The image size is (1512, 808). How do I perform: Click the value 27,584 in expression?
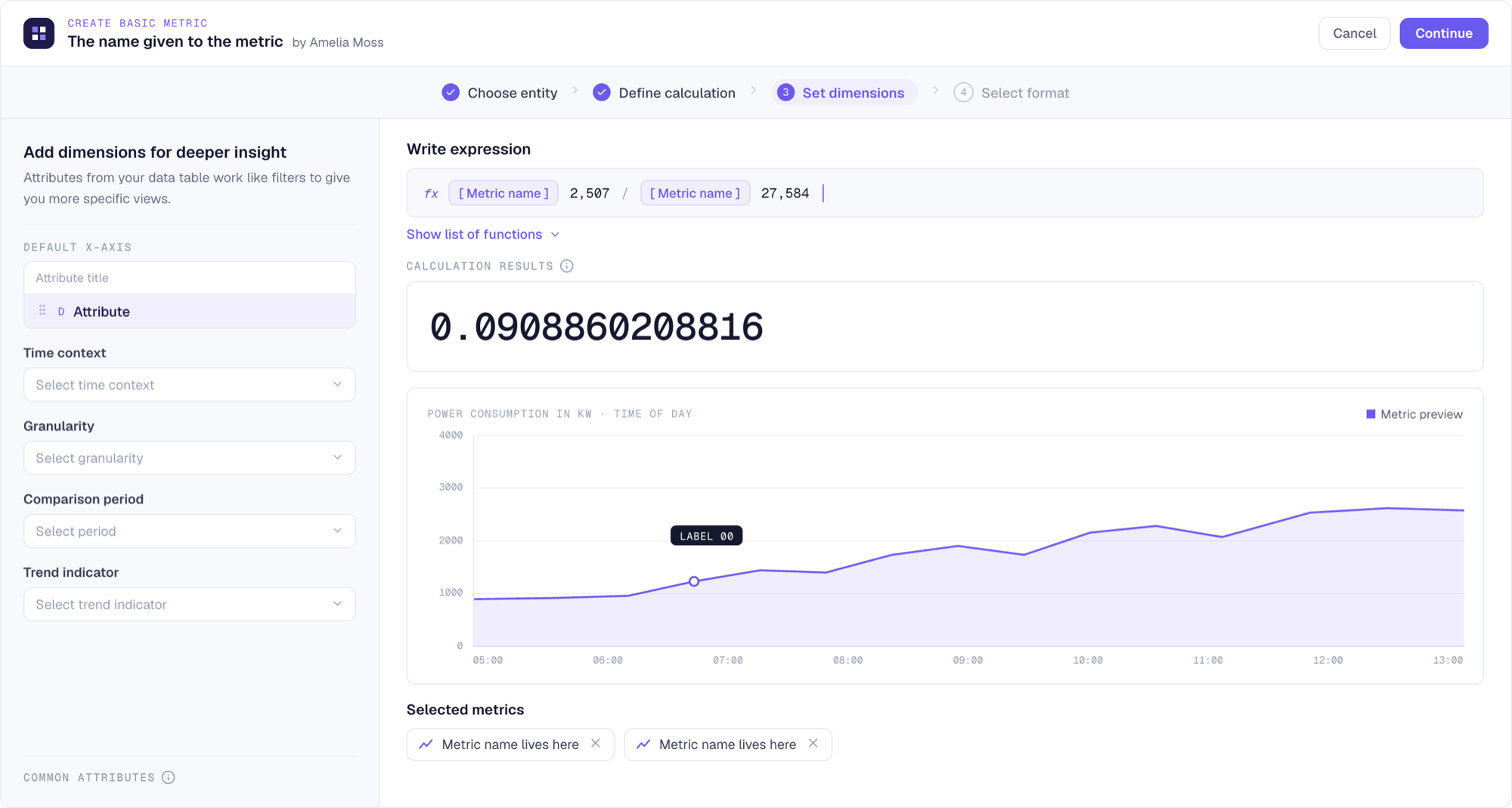click(x=785, y=193)
